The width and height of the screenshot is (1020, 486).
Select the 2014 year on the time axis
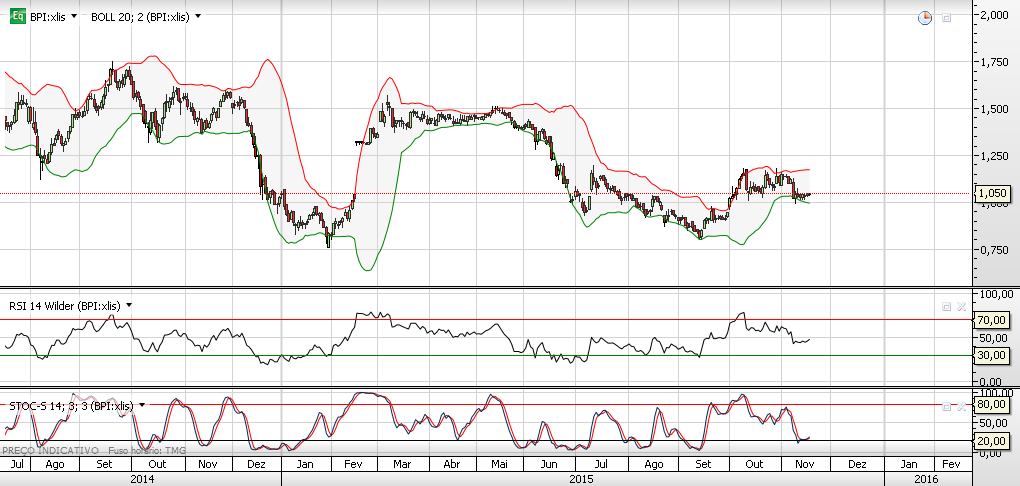point(140,479)
